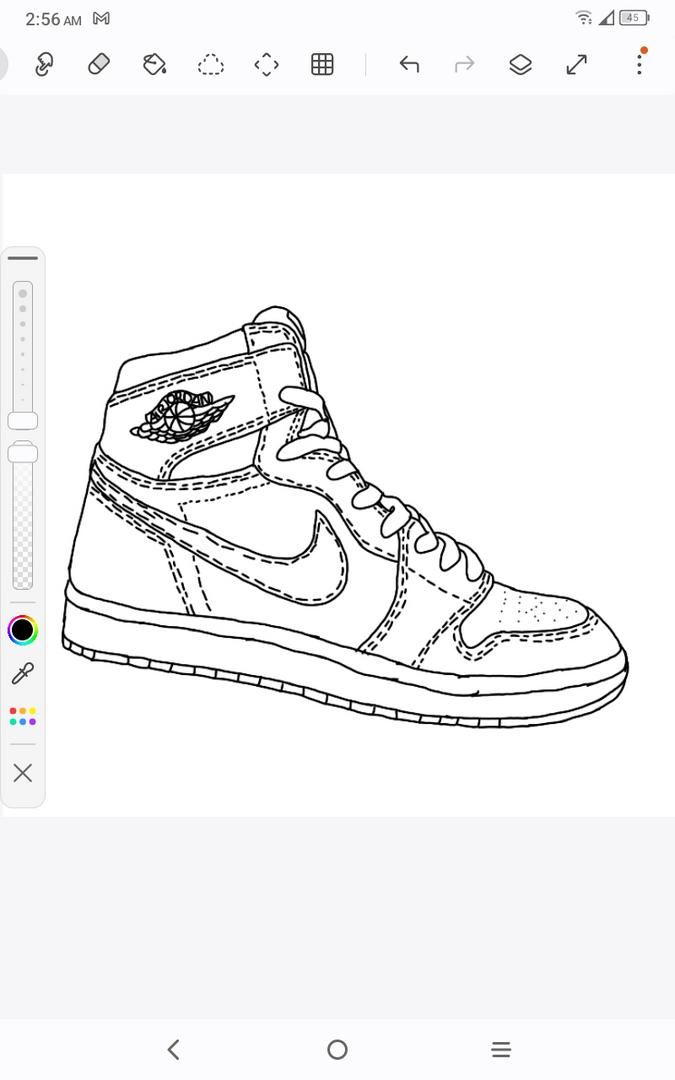Activate the lasso selection tool
Image resolution: width=675 pixels, height=1080 pixels.
click(211, 65)
